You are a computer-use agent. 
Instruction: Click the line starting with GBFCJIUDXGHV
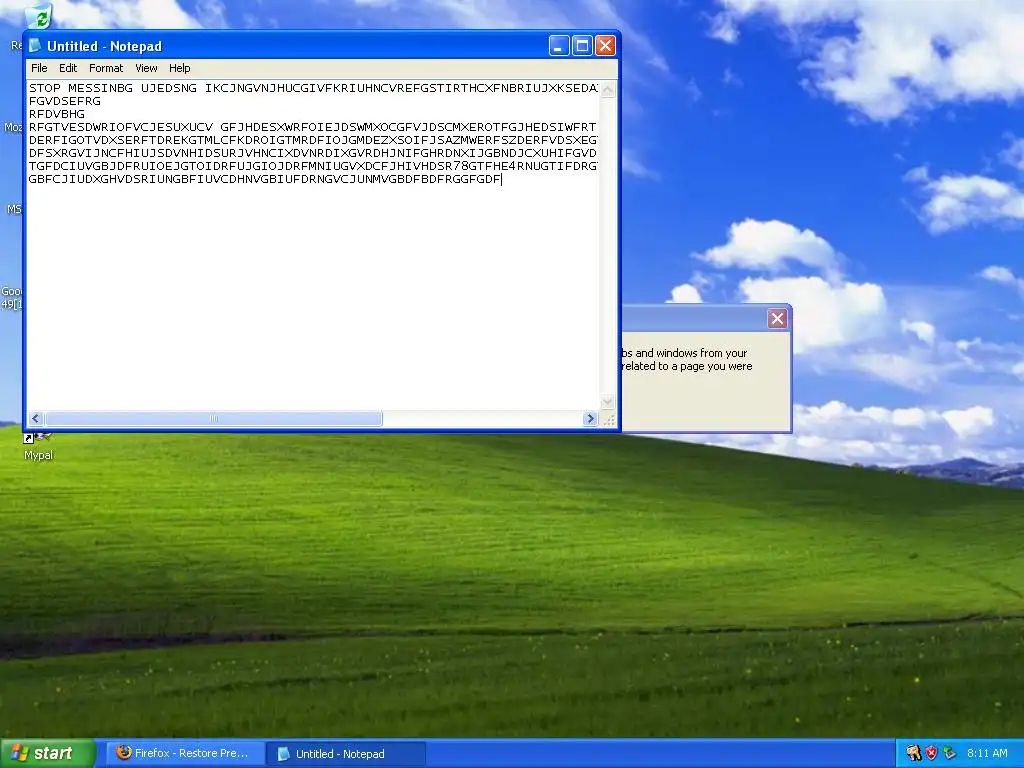265,180
